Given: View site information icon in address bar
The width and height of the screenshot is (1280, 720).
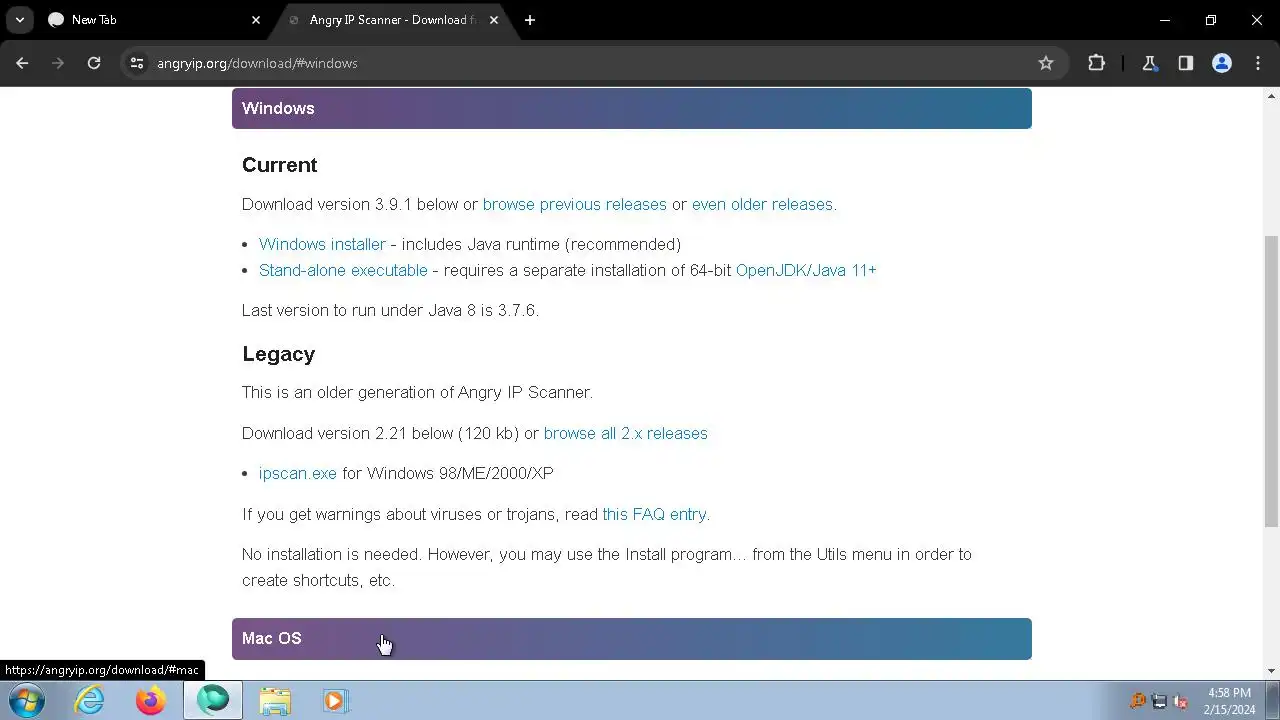Looking at the screenshot, I should [x=137, y=63].
